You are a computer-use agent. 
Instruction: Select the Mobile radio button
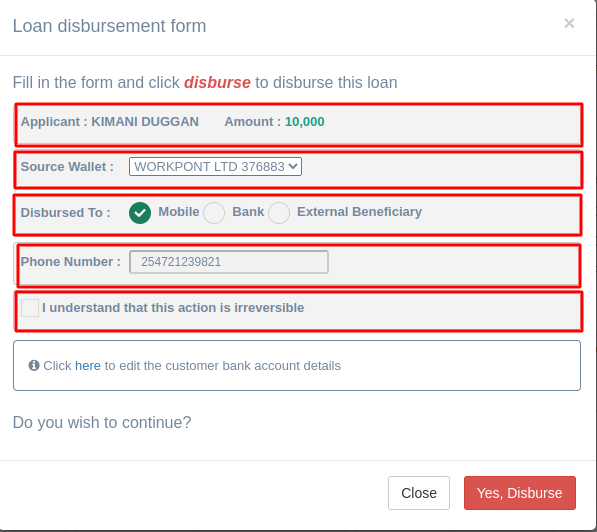[x=140, y=212]
